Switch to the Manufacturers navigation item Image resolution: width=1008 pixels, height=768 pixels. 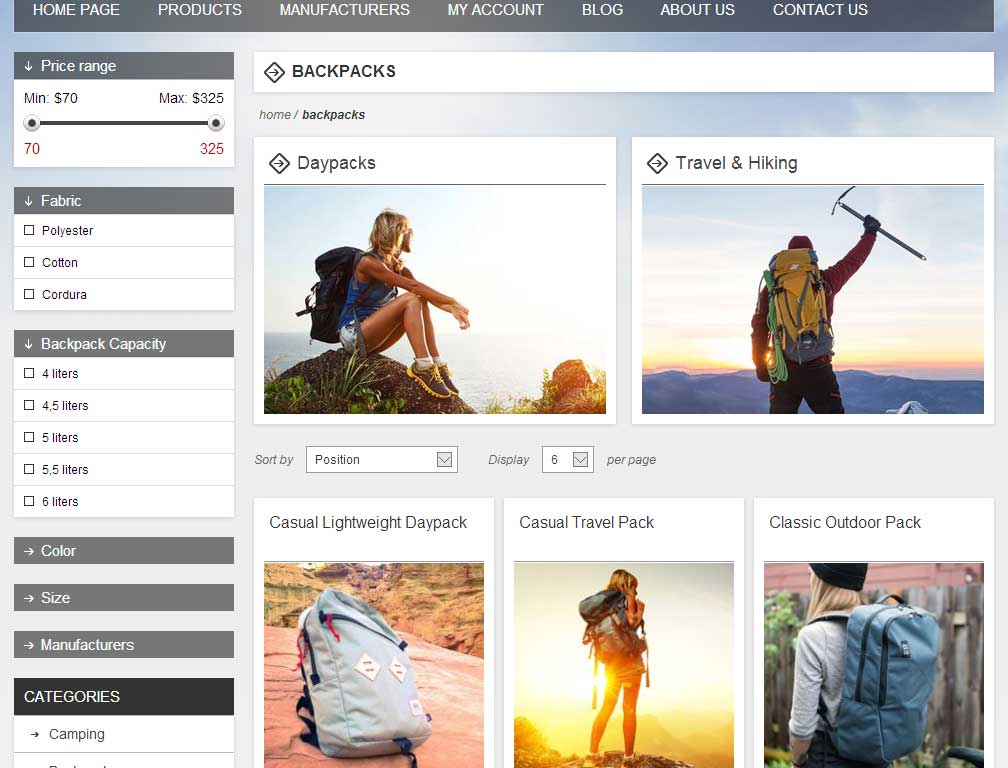[344, 10]
